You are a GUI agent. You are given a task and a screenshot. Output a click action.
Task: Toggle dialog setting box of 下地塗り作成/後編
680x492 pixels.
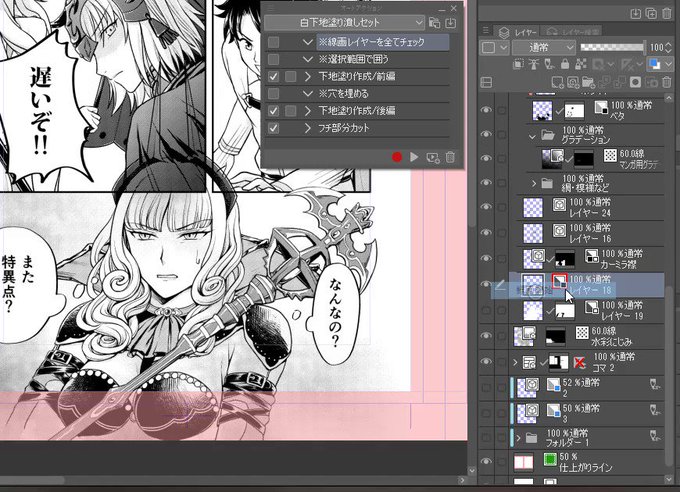[x=291, y=111]
